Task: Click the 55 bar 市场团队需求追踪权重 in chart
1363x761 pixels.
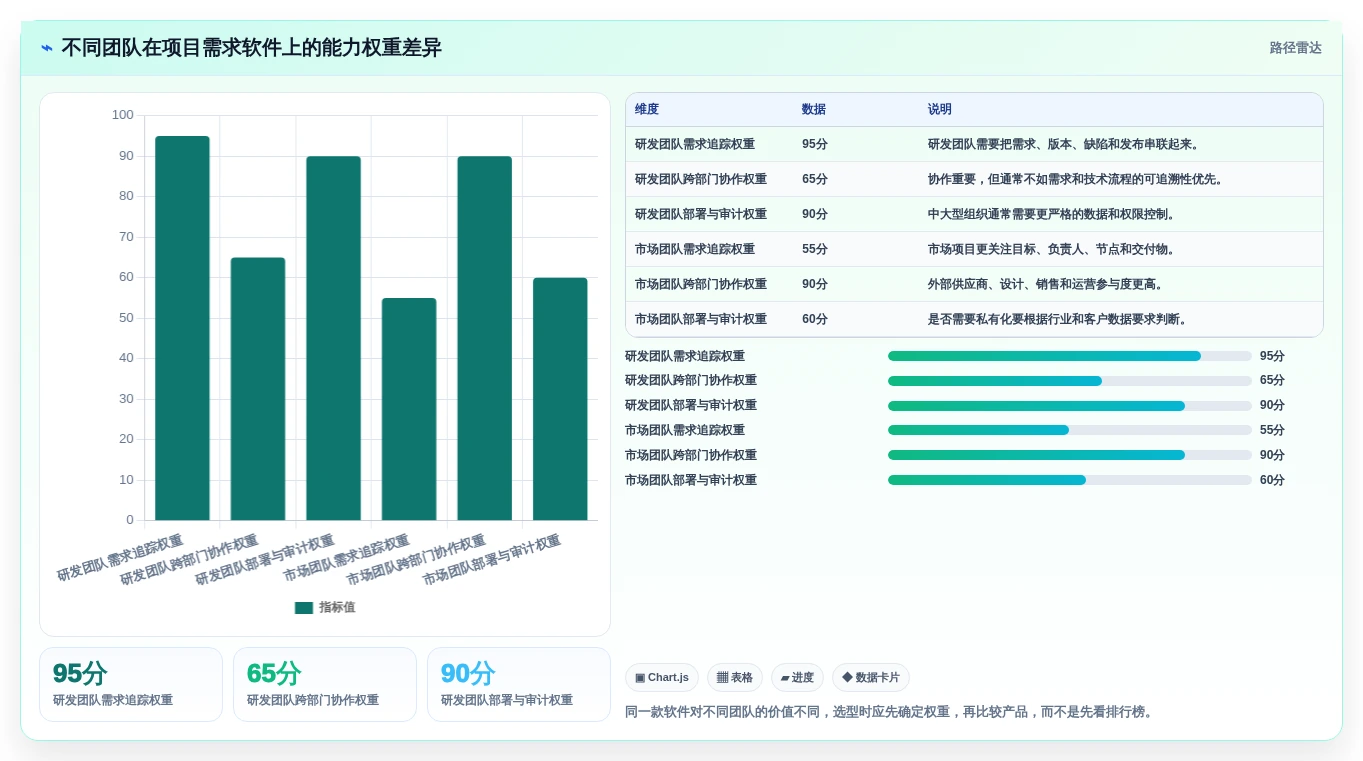Action: coord(409,409)
